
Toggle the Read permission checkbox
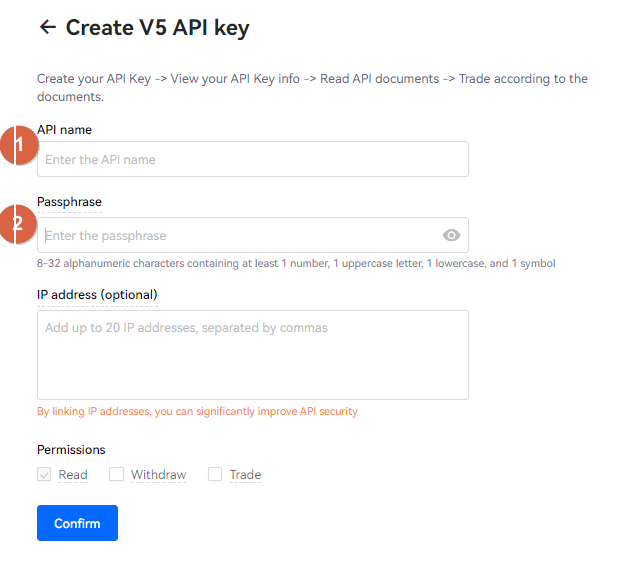tap(44, 474)
